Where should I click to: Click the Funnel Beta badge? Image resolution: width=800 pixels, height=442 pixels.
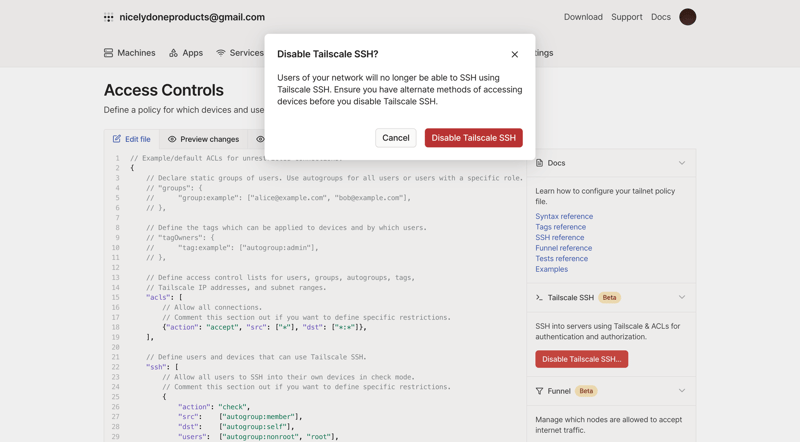tap(586, 391)
